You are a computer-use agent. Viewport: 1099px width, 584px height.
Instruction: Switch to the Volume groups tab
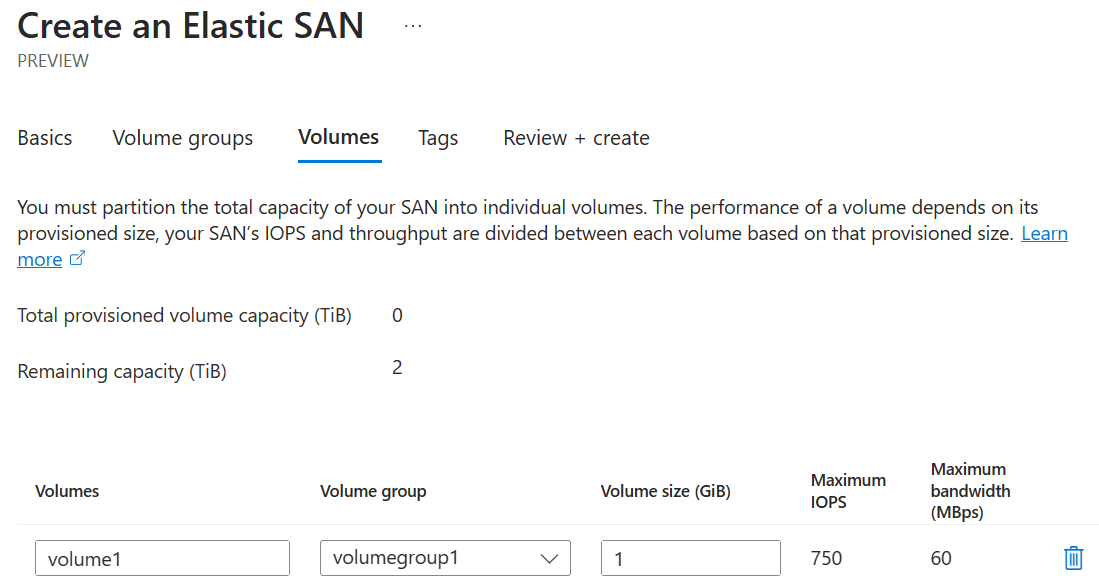tap(183, 138)
